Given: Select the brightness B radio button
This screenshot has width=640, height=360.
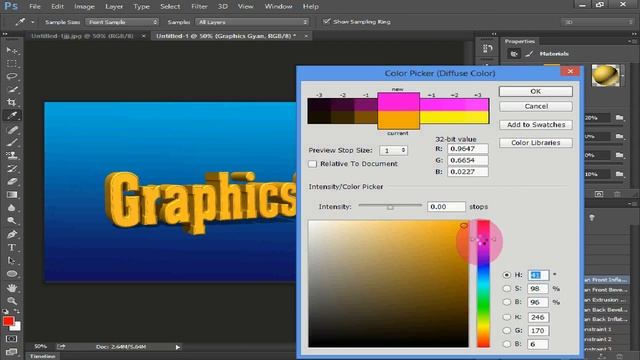Looking at the screenshot, I should [507, 302].
